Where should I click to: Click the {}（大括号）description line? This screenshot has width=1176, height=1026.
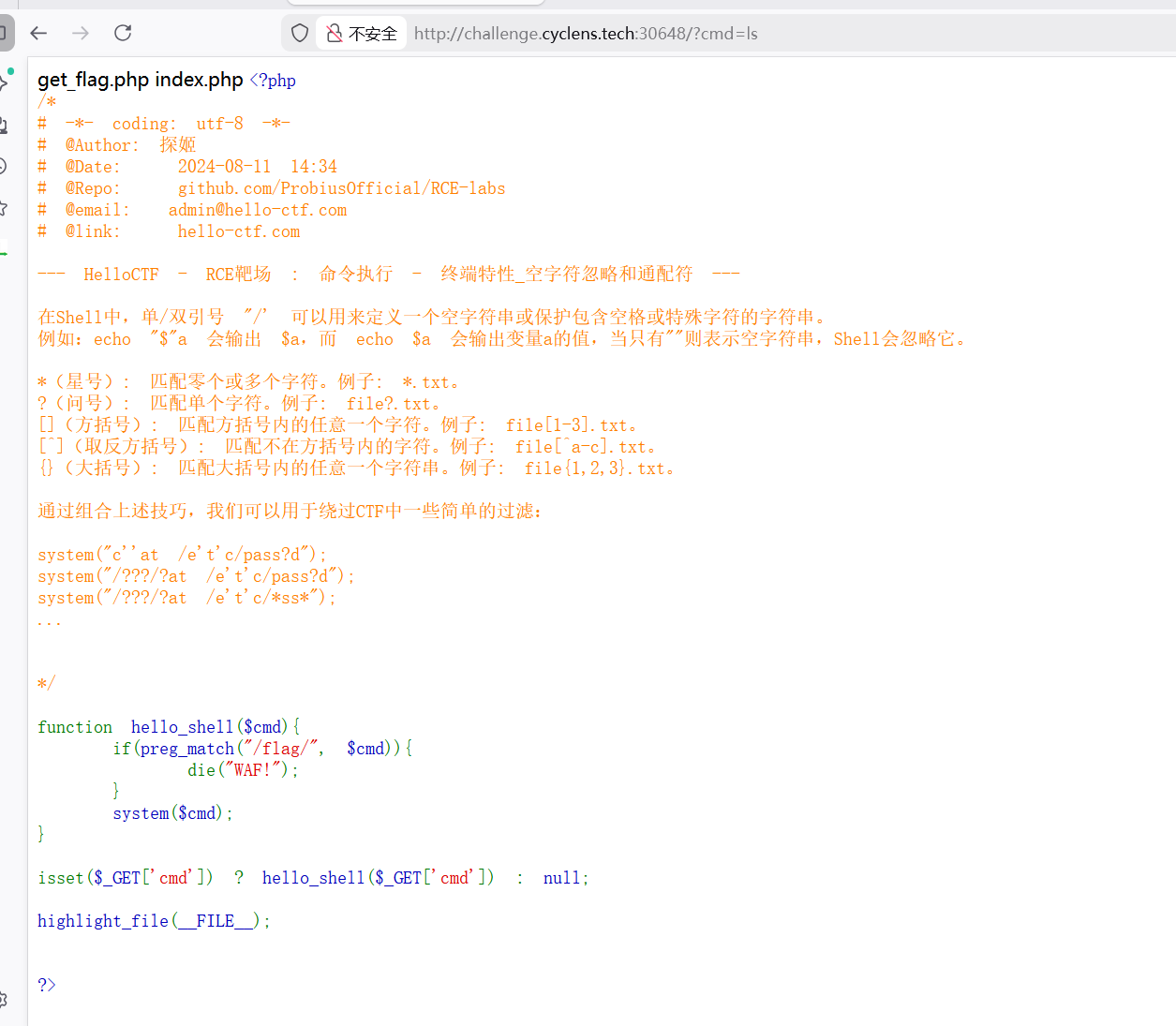pyautogui.click(x=356, y=468)
